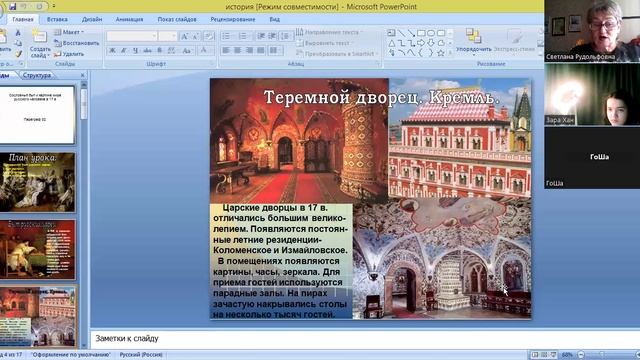Click the Удалить slide button
Screen dimensions: 640x360
click(69, 54)
